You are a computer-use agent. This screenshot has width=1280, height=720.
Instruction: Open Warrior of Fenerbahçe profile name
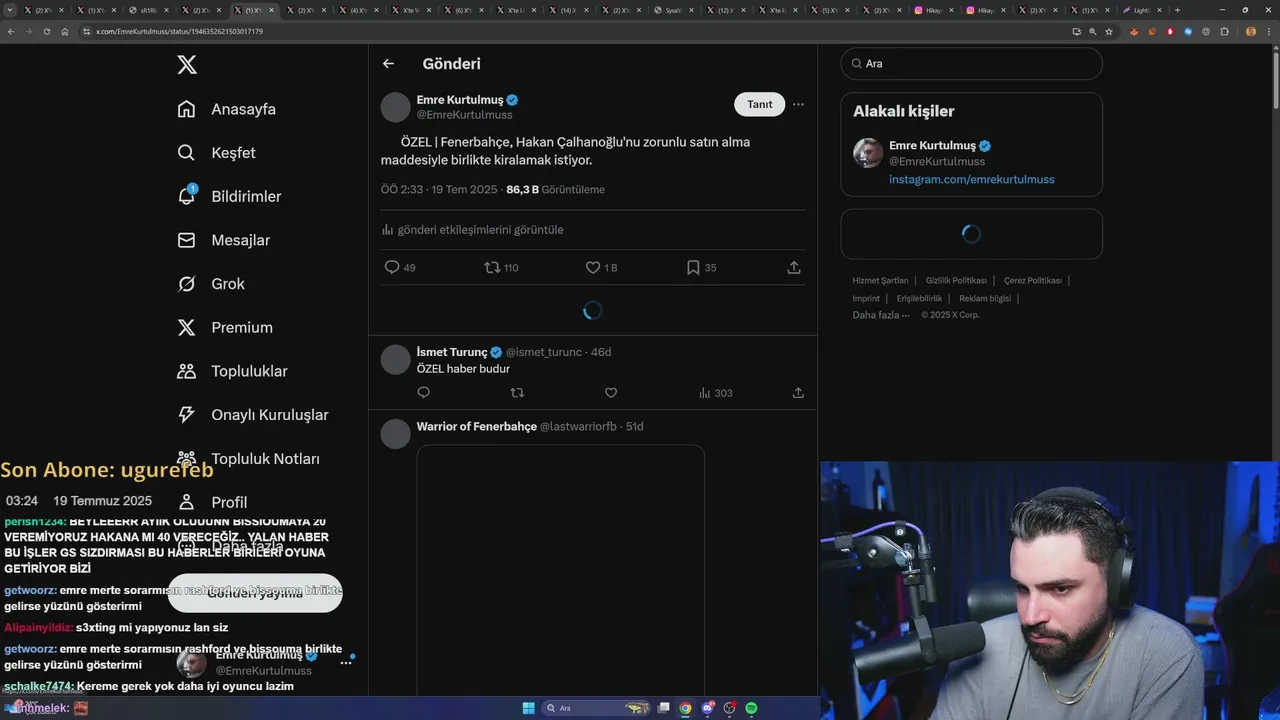(x=477, y=427)
